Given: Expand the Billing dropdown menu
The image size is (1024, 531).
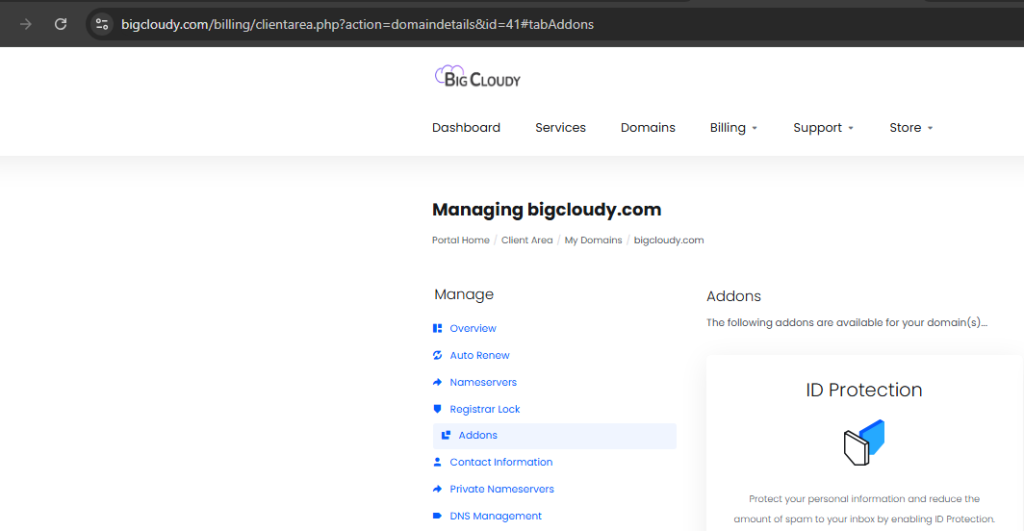Looking at the screenshot, I should pyautogui.click(x=733, y=128).
